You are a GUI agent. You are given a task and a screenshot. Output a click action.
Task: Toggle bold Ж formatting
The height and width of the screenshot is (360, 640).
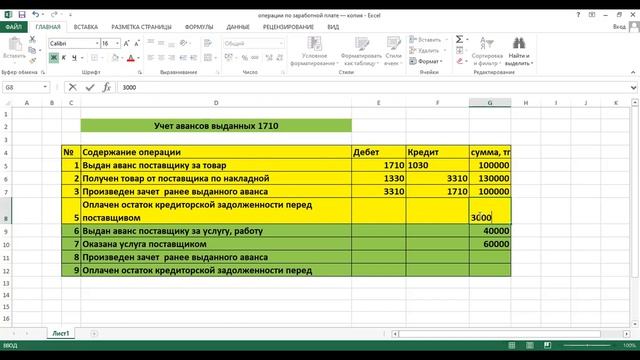(53, 58)
